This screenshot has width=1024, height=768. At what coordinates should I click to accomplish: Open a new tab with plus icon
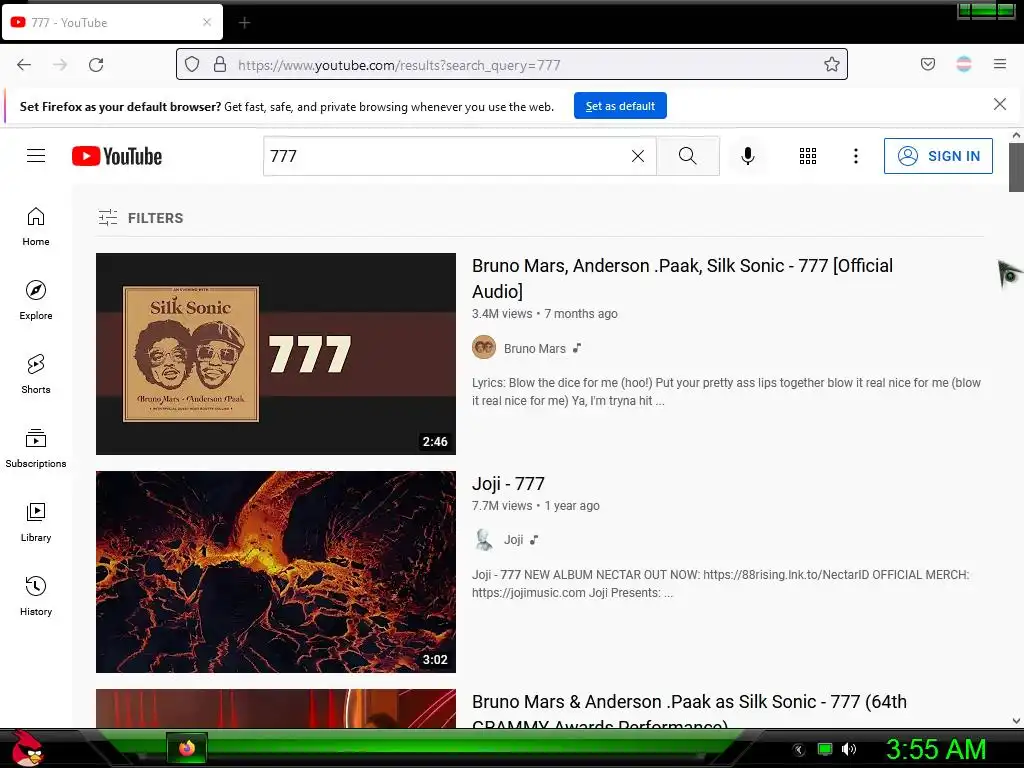click(244, 23)
